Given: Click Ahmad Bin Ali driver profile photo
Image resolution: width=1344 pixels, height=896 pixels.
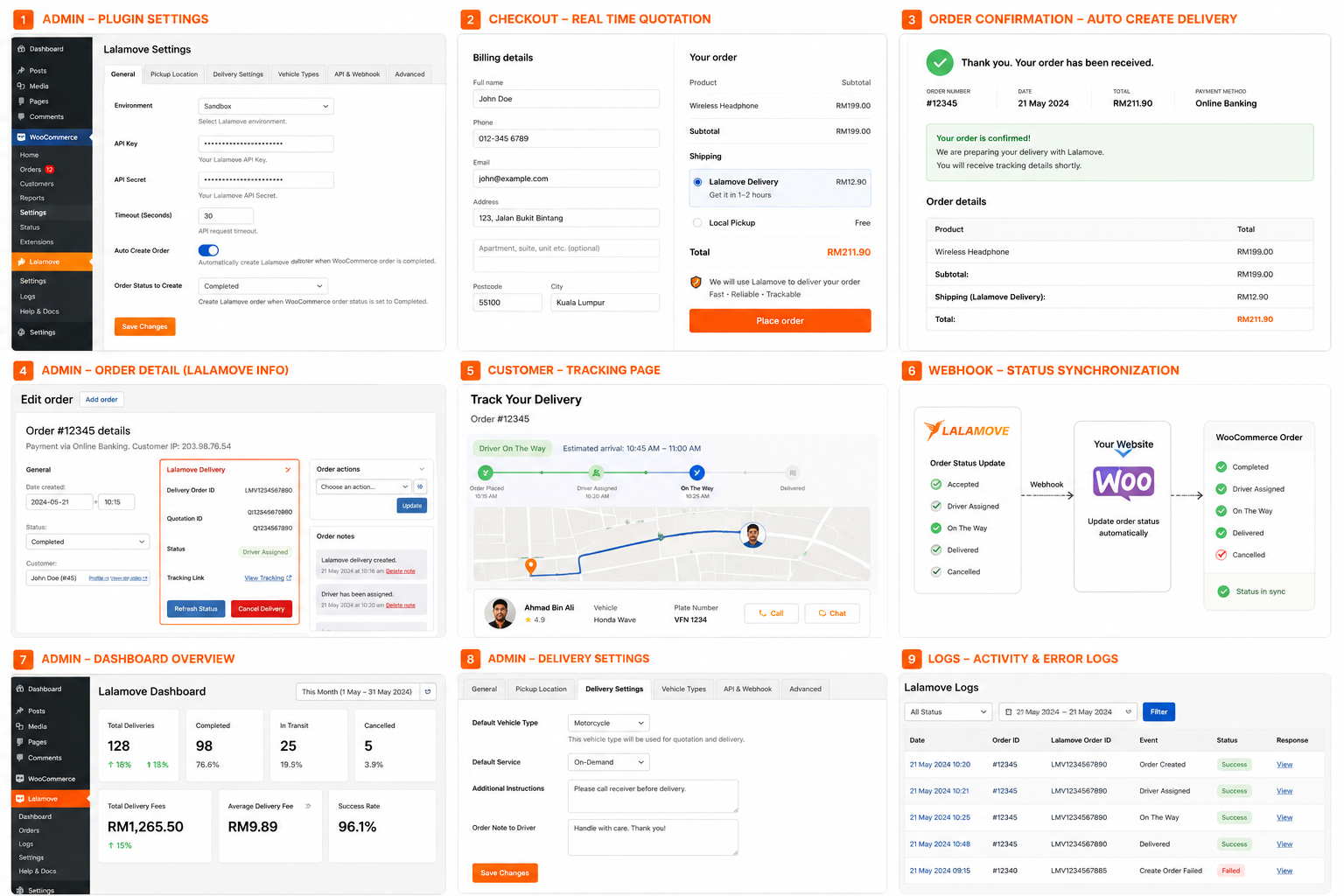Looking at the screenshot, I should (x=500, y=612).
